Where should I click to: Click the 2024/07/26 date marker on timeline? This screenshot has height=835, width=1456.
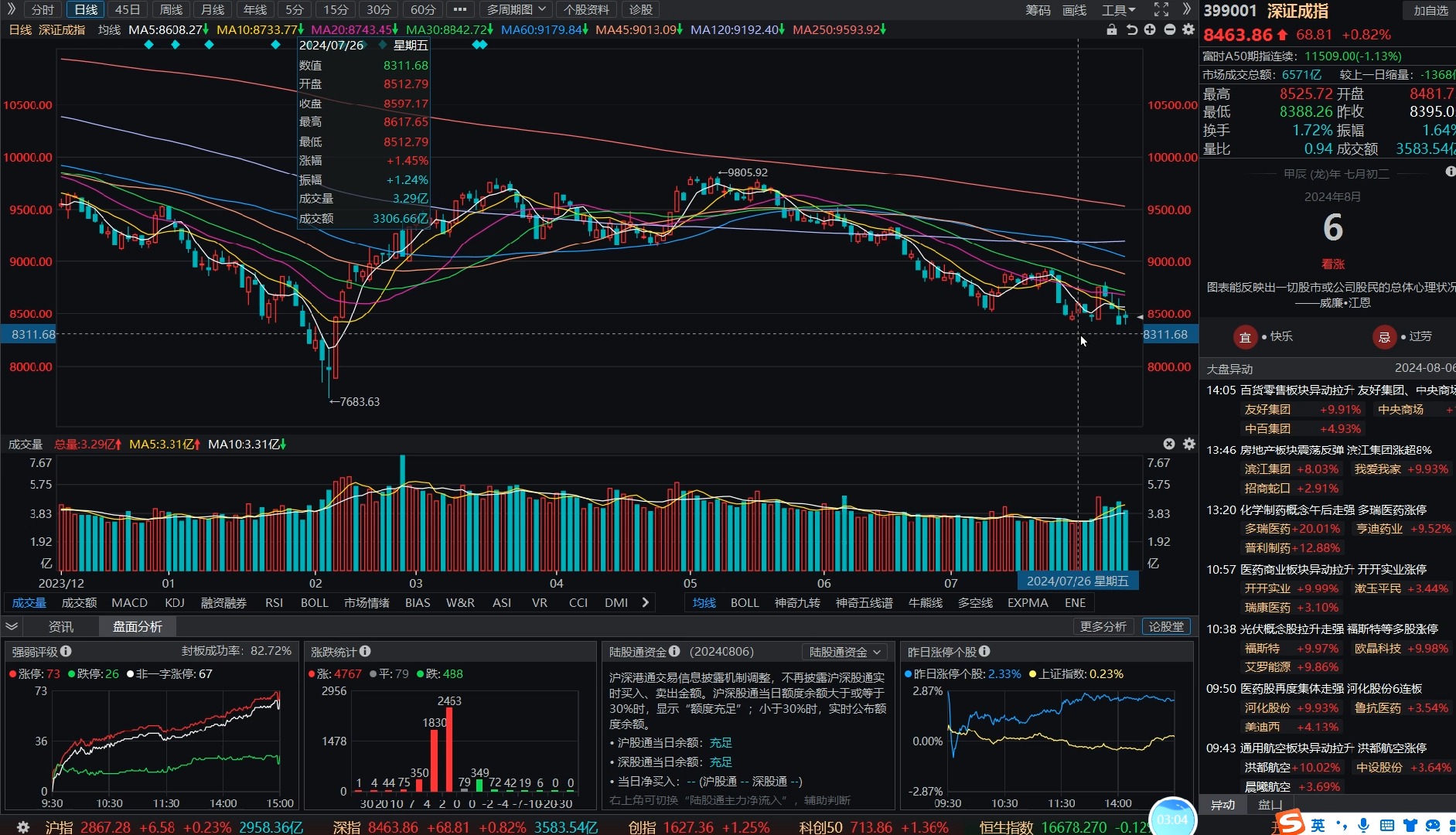[x=1077, y=581]
